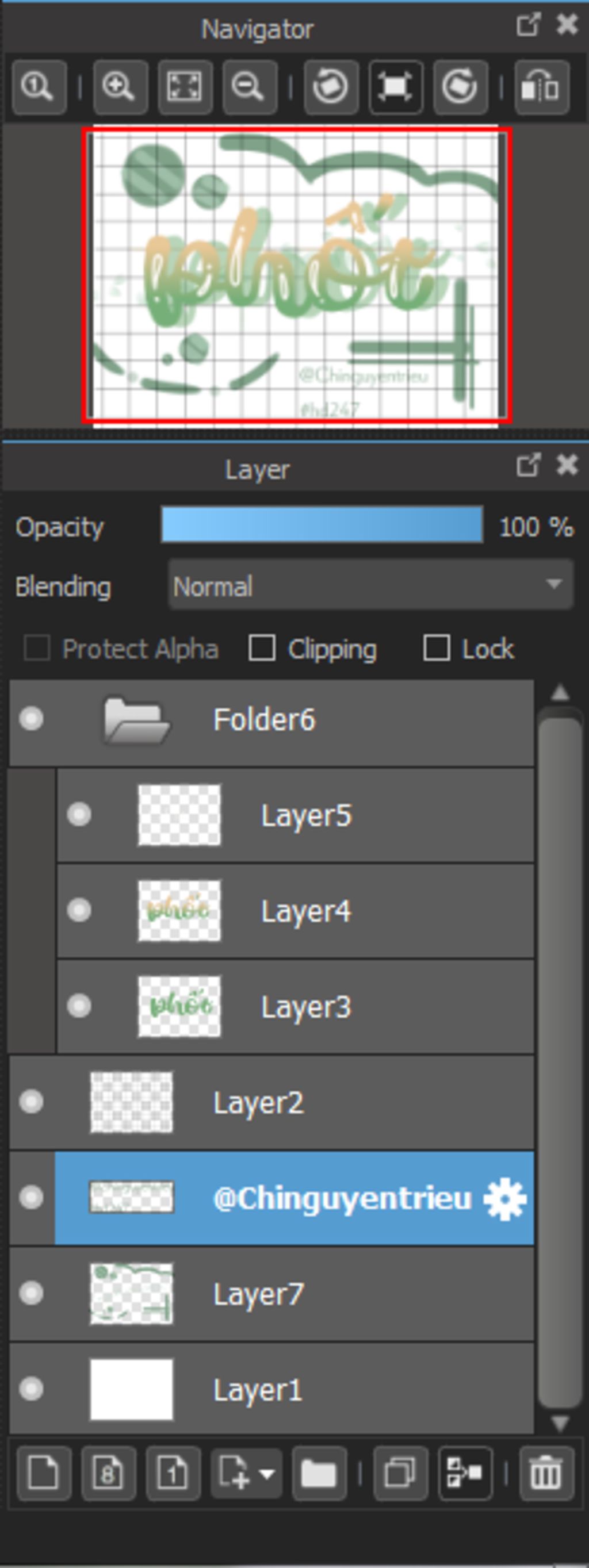Fit the canvas to the window
The width and height of the screenshot is (589, 1568).
(x=185, y=87)
